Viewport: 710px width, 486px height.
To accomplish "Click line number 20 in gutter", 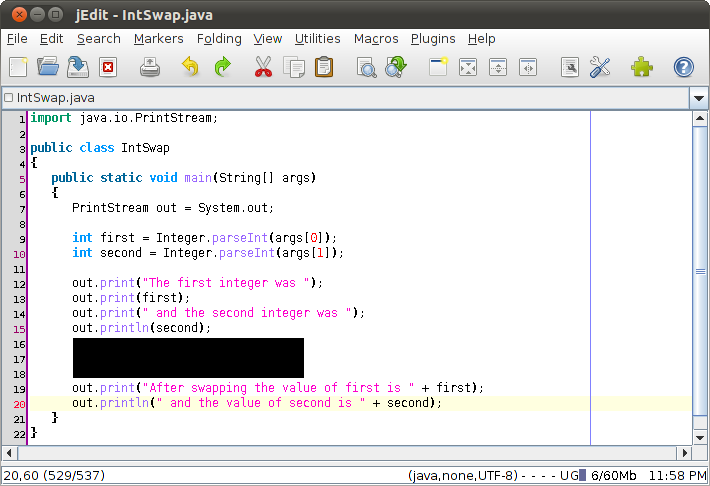I will [19, 404].
